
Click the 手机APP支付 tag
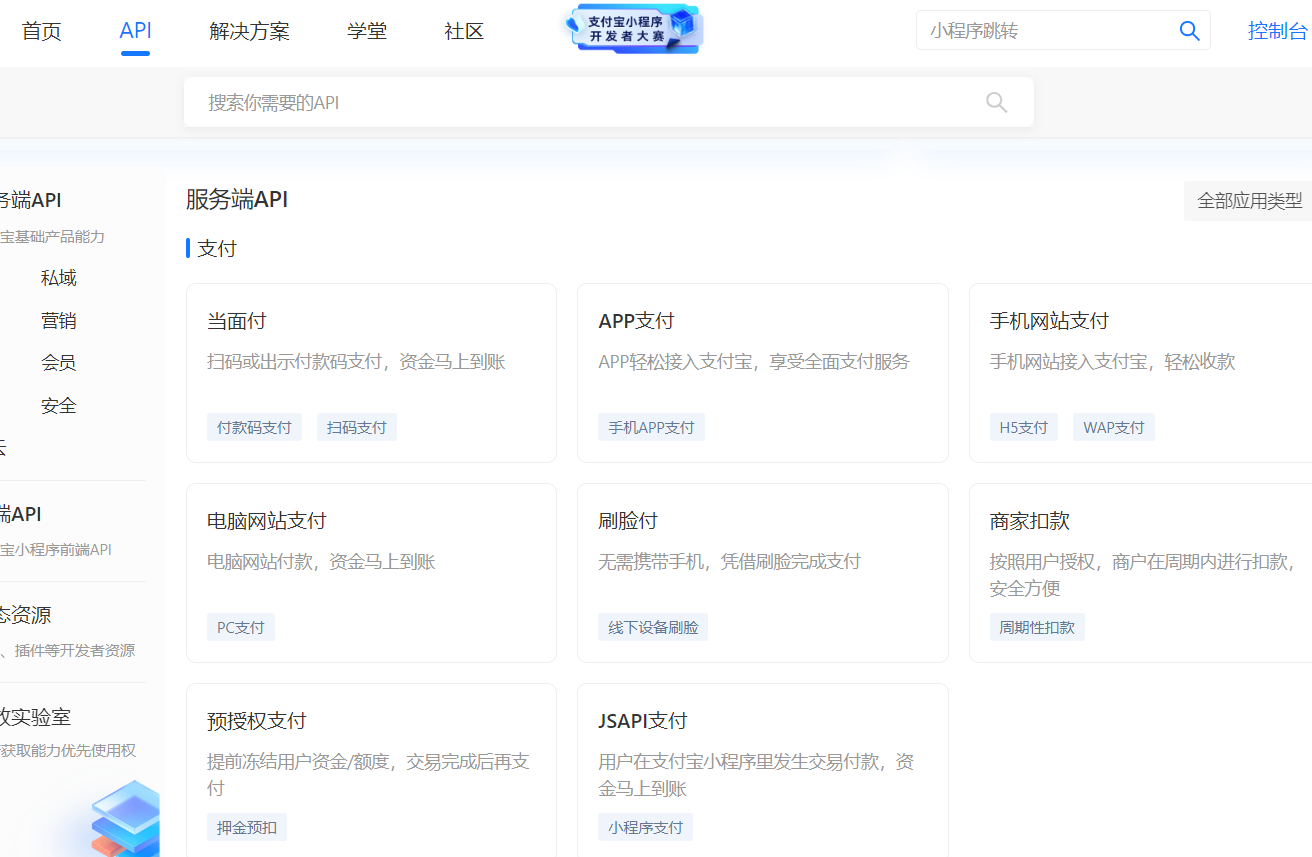tap(651, 427)
